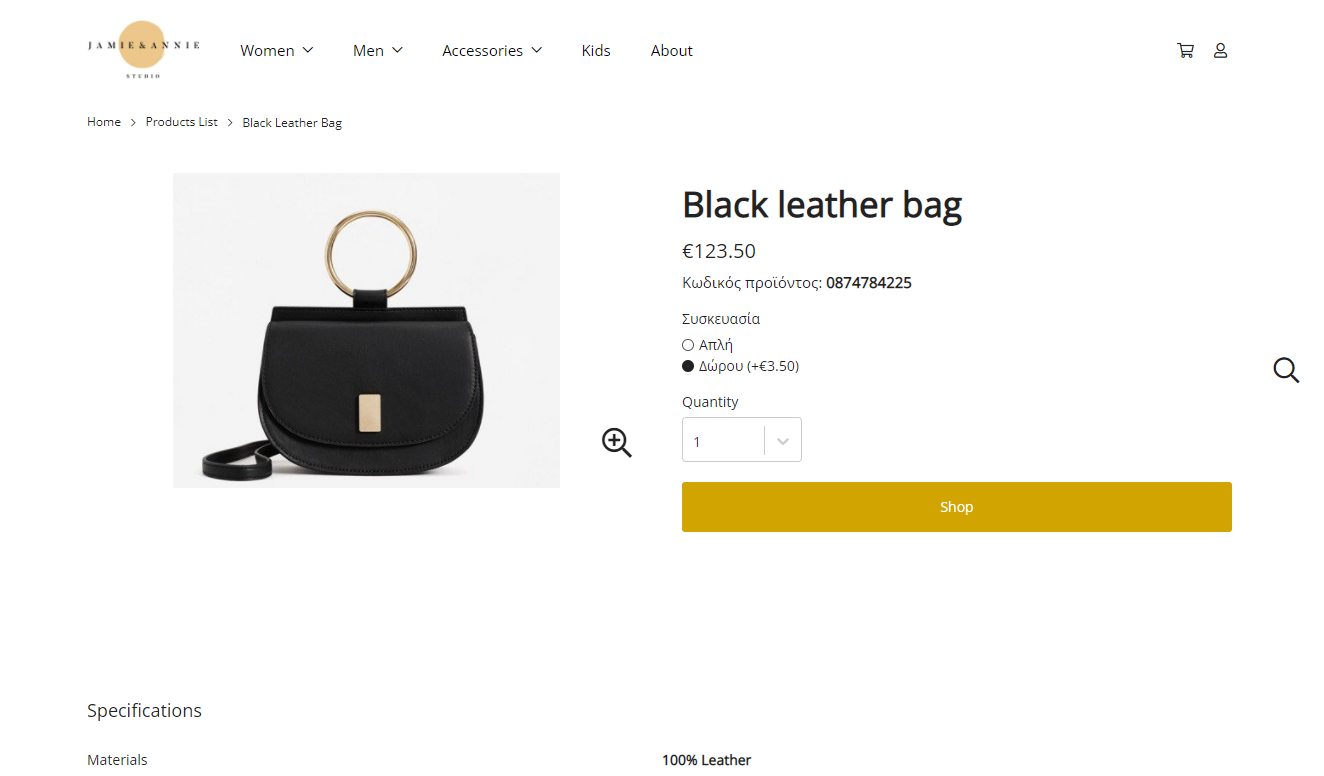This screenshot has height=776, width=1324.
Task: Click the search magnifier icon
Action: 1286,370
